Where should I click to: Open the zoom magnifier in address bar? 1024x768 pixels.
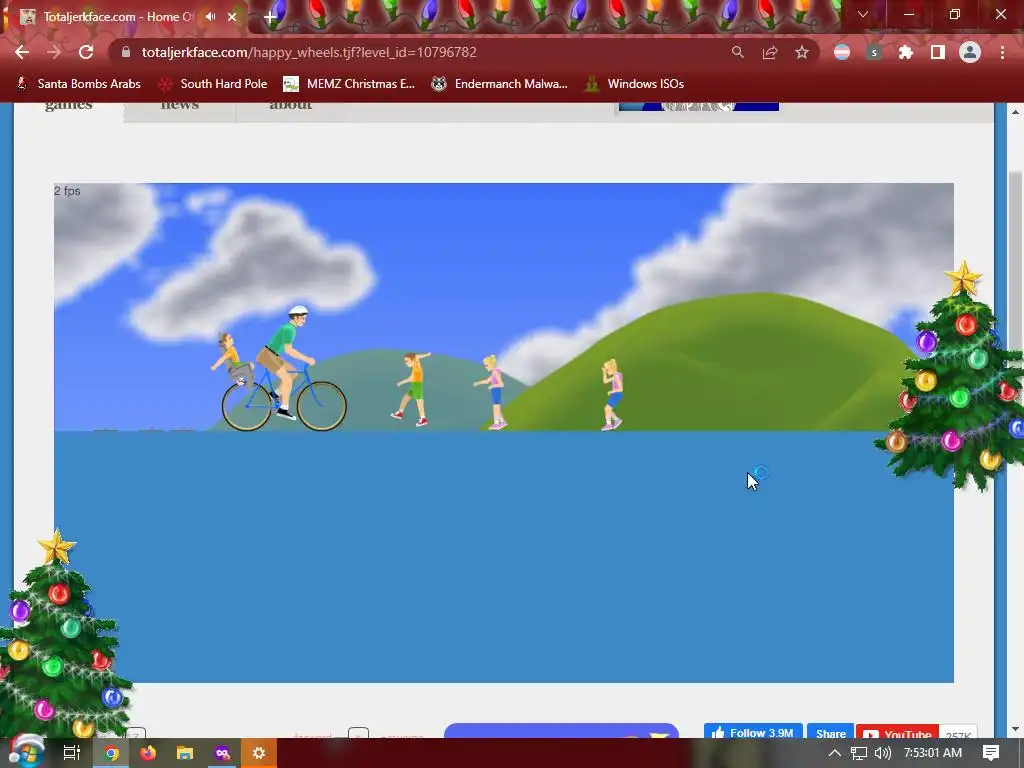(737, 52)
